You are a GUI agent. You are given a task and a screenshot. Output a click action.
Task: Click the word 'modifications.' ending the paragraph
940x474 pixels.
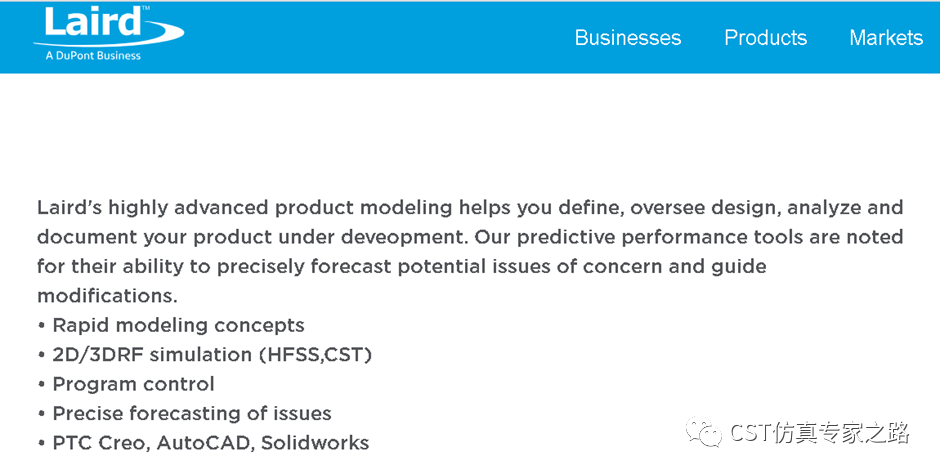[x=107, y=296]
